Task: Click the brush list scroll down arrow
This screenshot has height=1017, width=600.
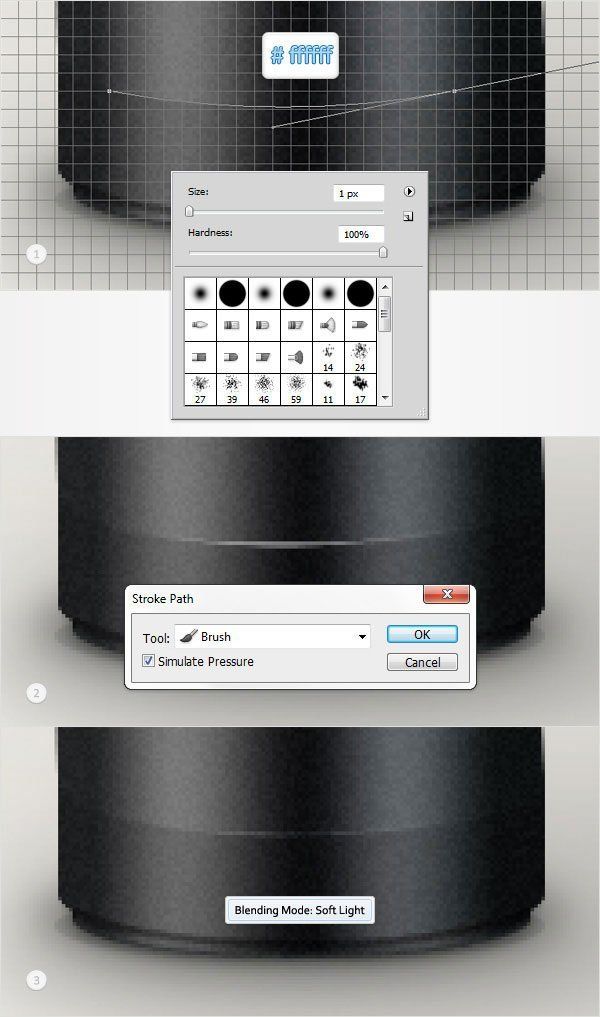Action: (x=385, y=398)
